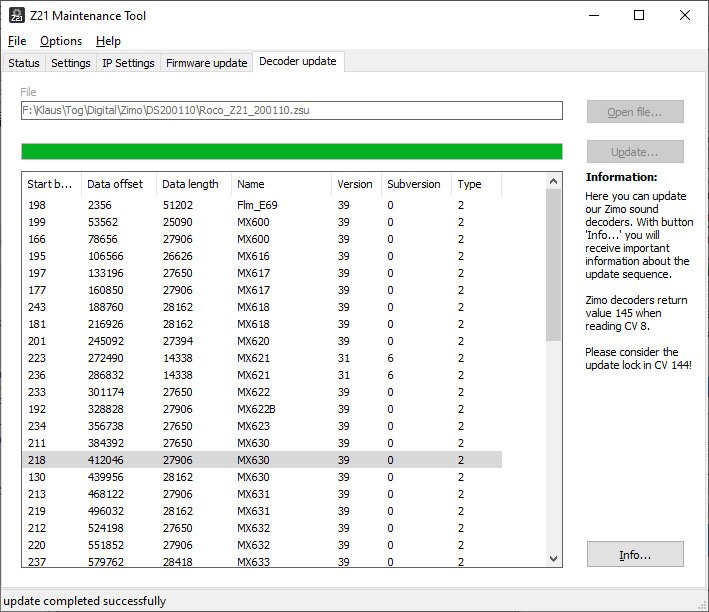Select the MX600 row with start byte 199

[x=262, y=222]
